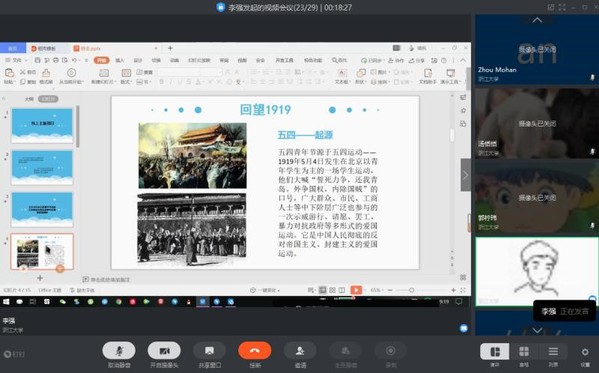The height and width of the screenshot is (373, 599).
Task: Start slideshow with orange play button
Action: click(356, 290)
